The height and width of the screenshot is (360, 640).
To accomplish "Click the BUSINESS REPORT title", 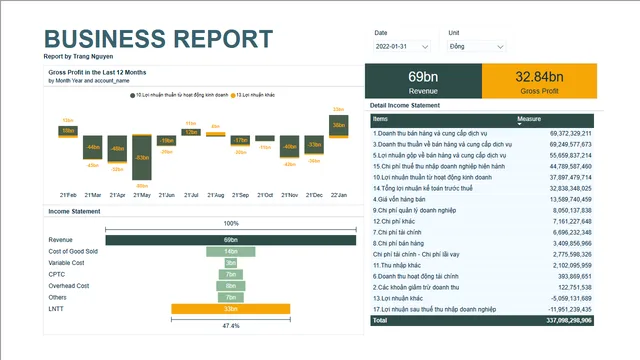I will (x=158, y=39).
